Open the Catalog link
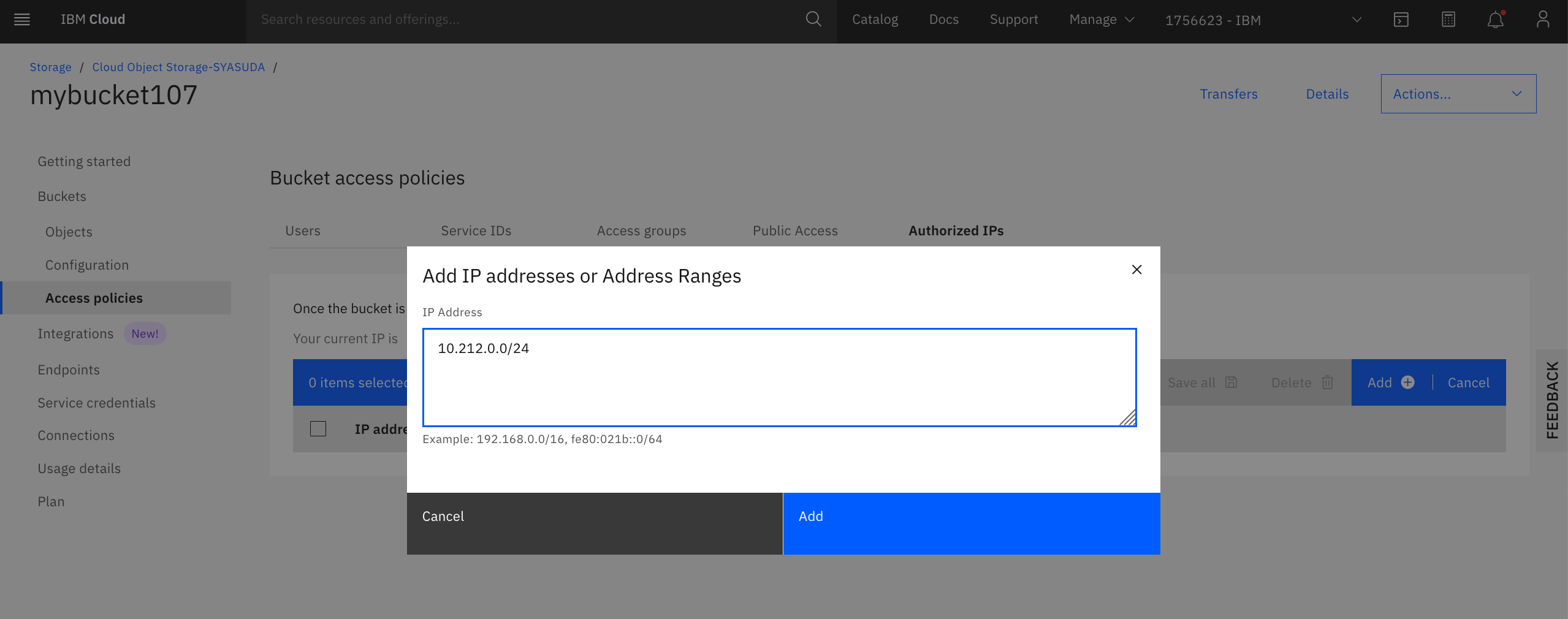Image resolution: width=1568 pixels, height=619 pixels. tap(875, 20)
